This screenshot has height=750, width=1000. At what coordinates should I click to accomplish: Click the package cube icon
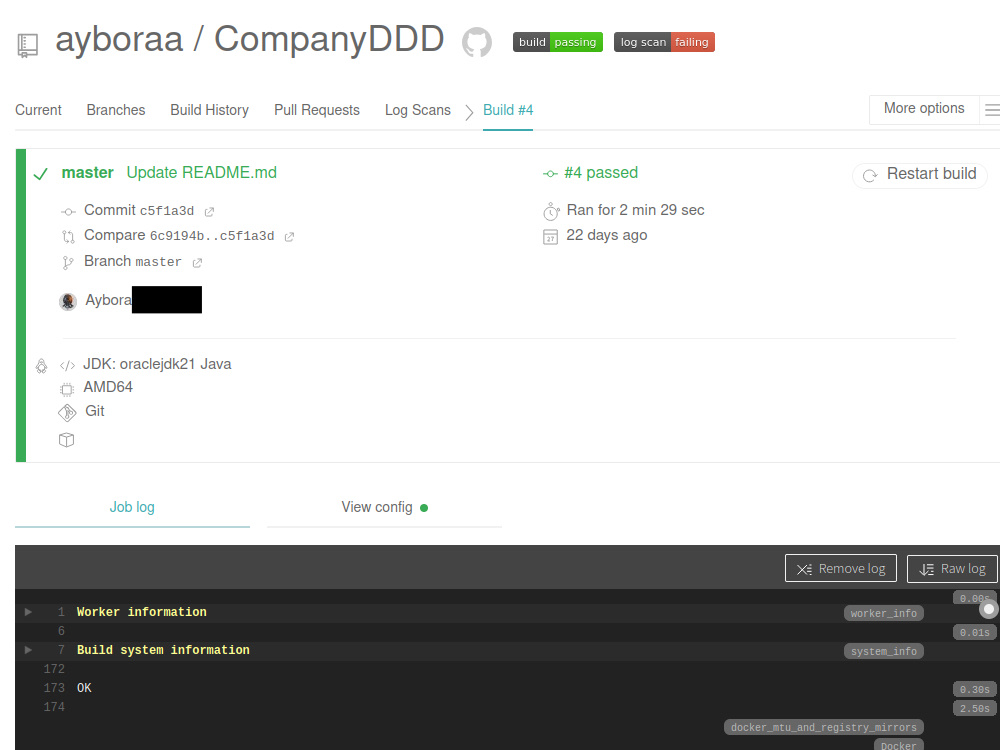pyautogui.click(x=66, y=439)
